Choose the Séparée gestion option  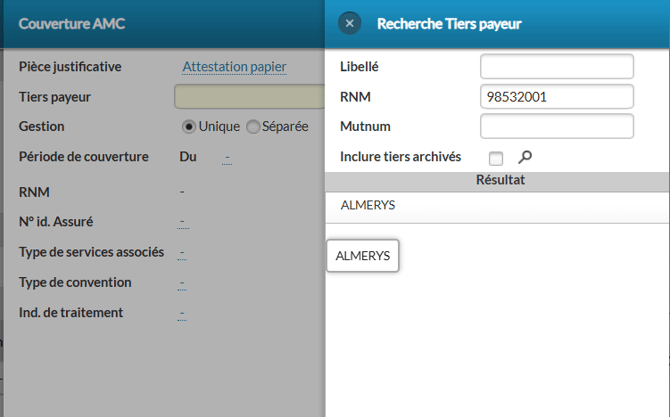(253, 127)
